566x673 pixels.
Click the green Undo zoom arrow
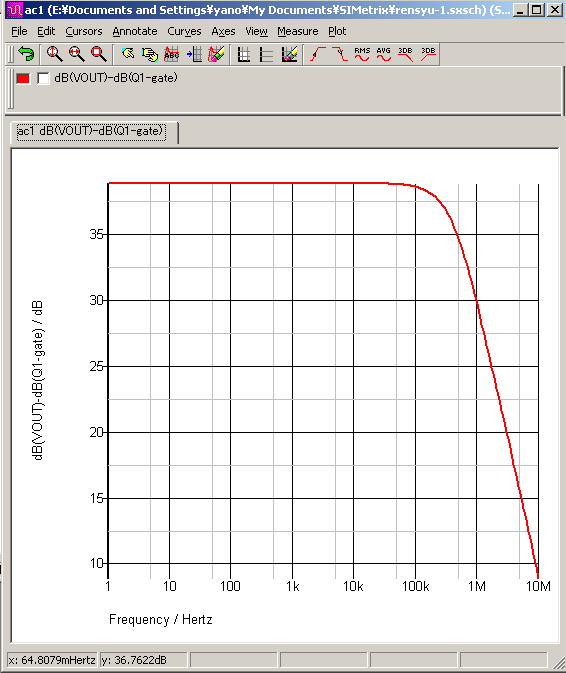click(26, 55)
